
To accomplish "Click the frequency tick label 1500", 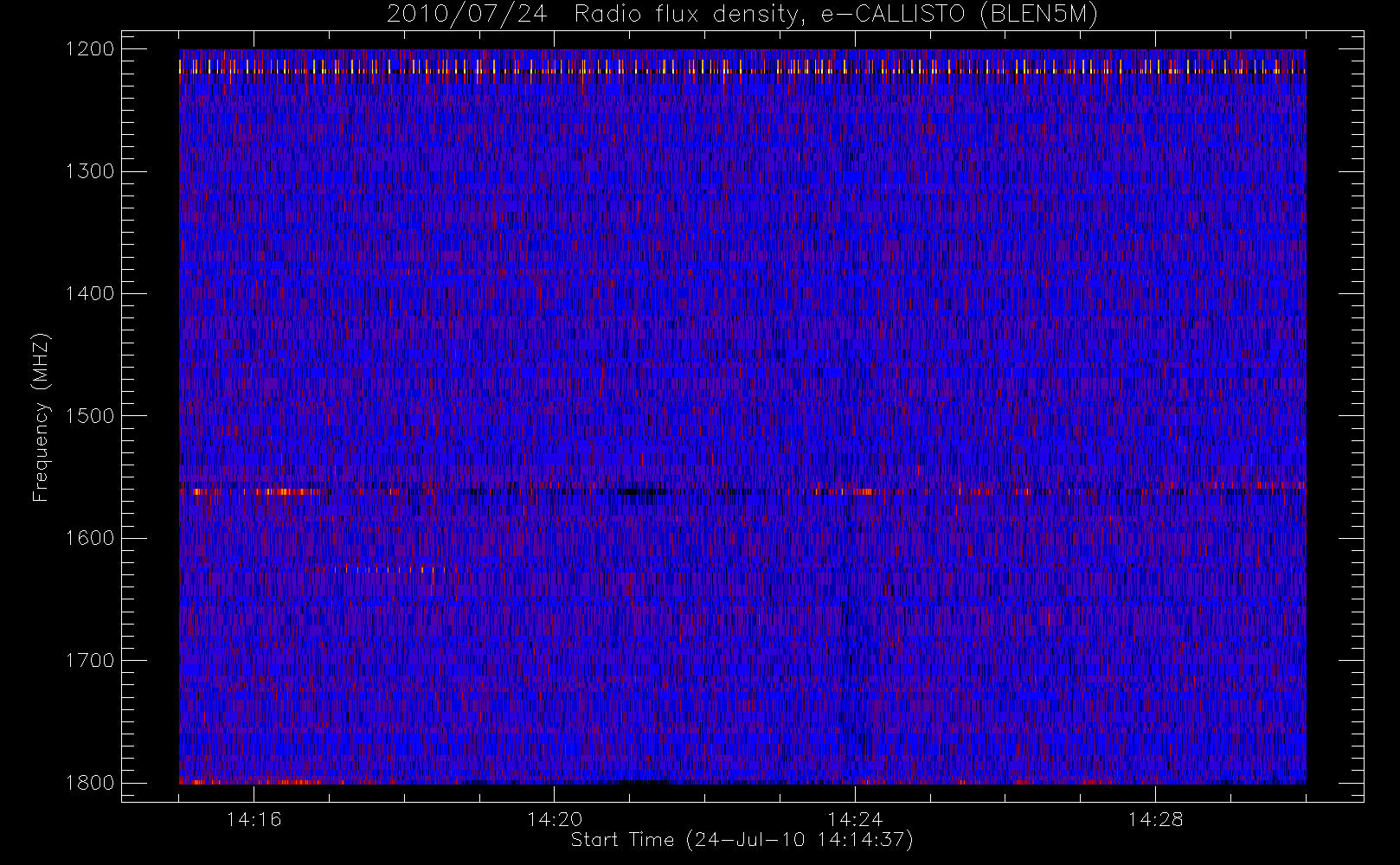I will (x=90, y=415).
